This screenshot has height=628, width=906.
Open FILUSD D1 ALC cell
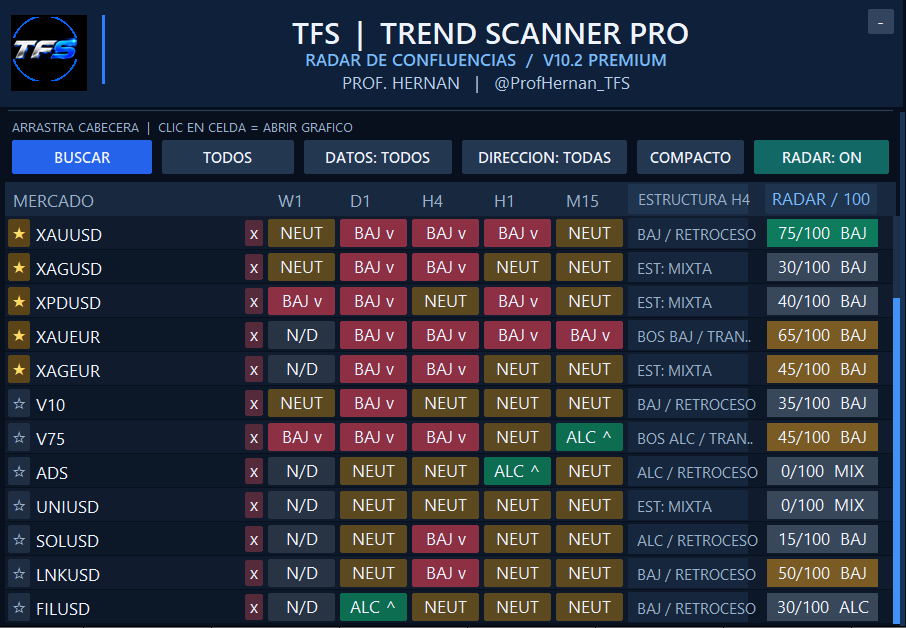pyautogui.click(x=373, y=608)
